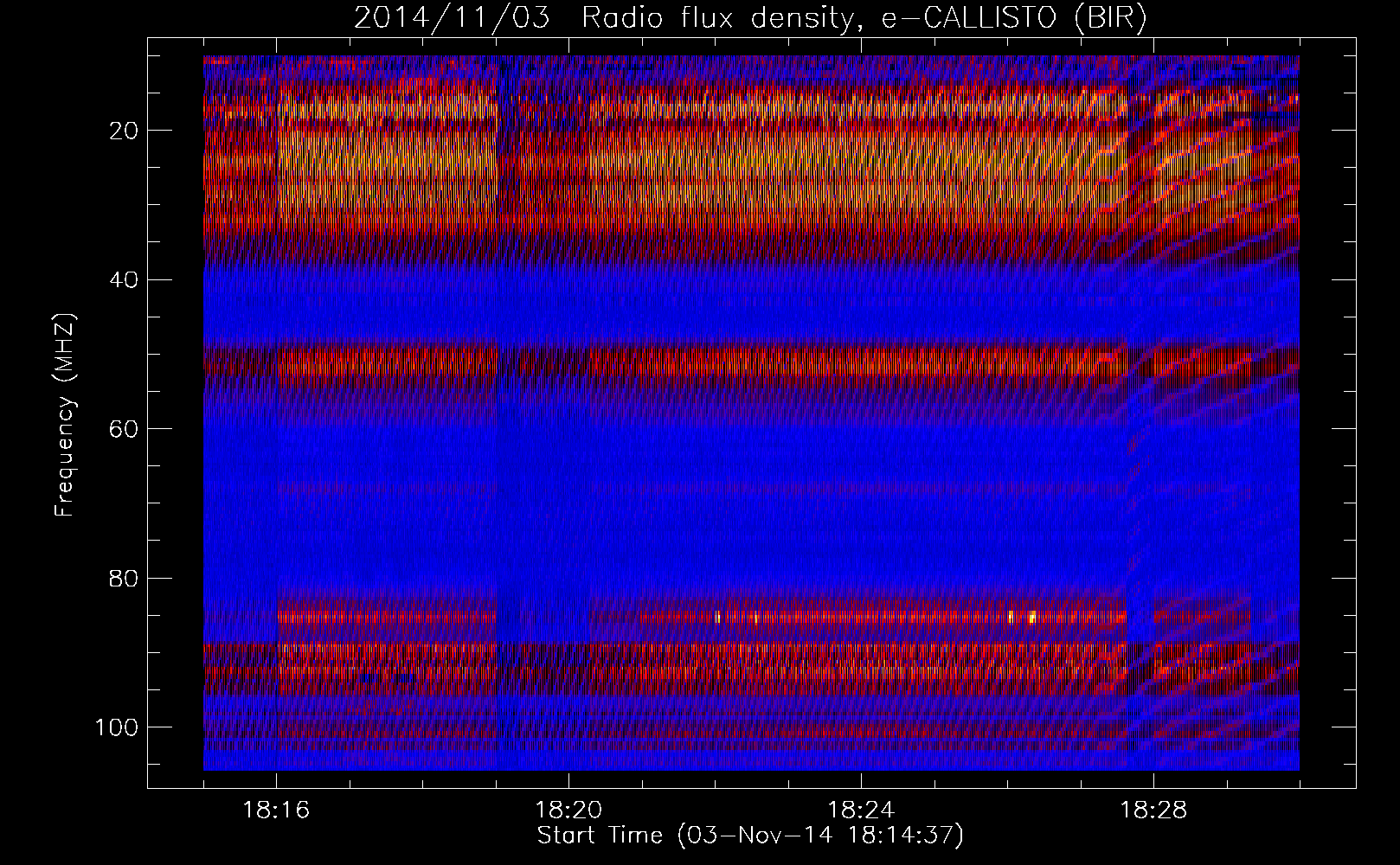Select the 18:24 time tick label

click(x=861, y=811)
